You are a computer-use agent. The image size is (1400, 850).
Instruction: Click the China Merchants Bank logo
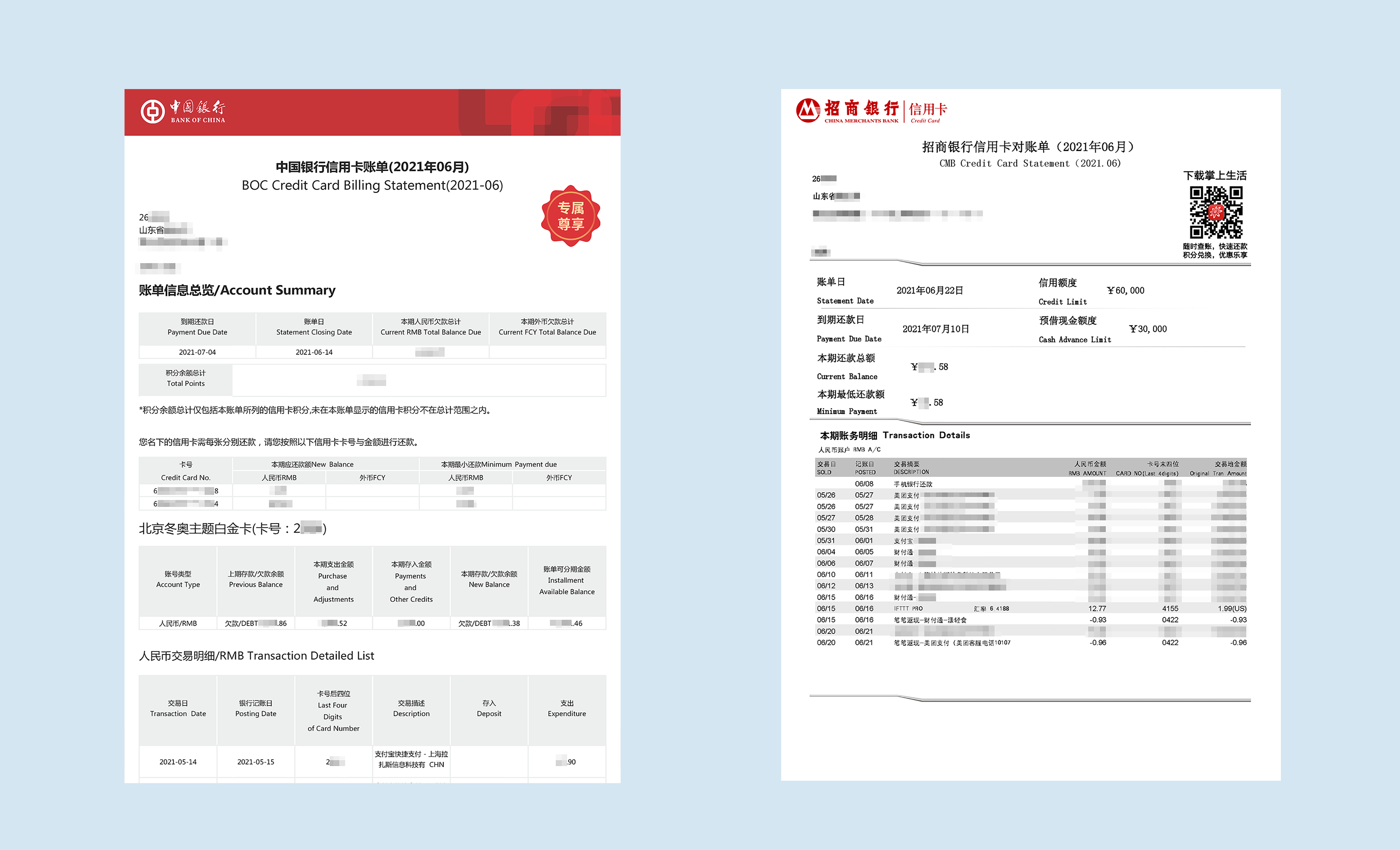847,111
